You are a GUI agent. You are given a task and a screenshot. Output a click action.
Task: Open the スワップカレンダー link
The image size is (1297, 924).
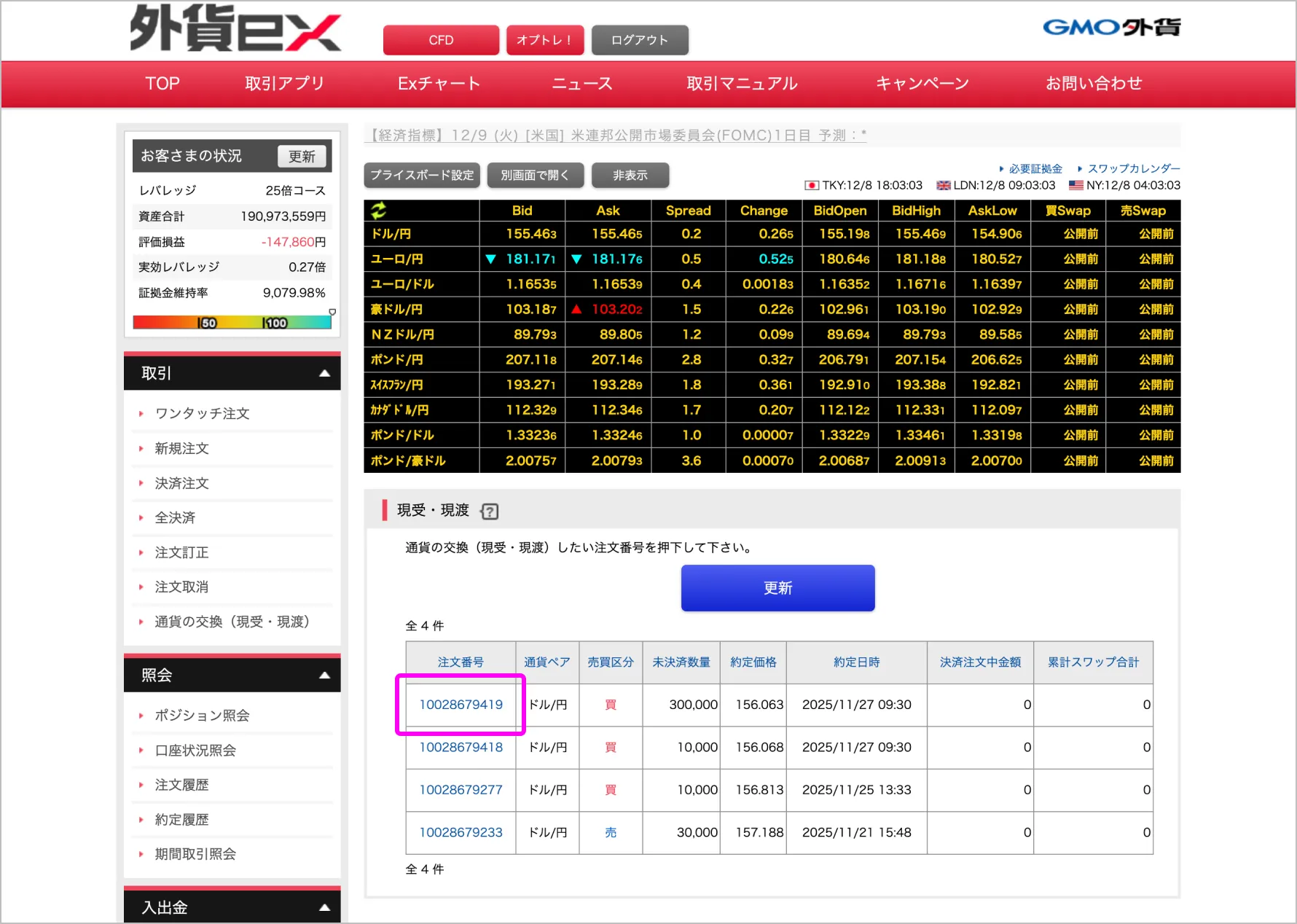coord(1133,168)
